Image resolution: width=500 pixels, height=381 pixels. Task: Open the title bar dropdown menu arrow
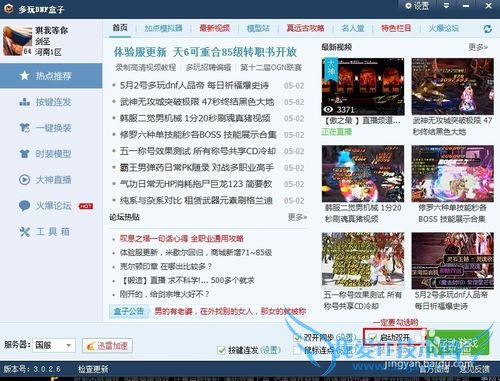pyautogui.click(x=446, y=6)
